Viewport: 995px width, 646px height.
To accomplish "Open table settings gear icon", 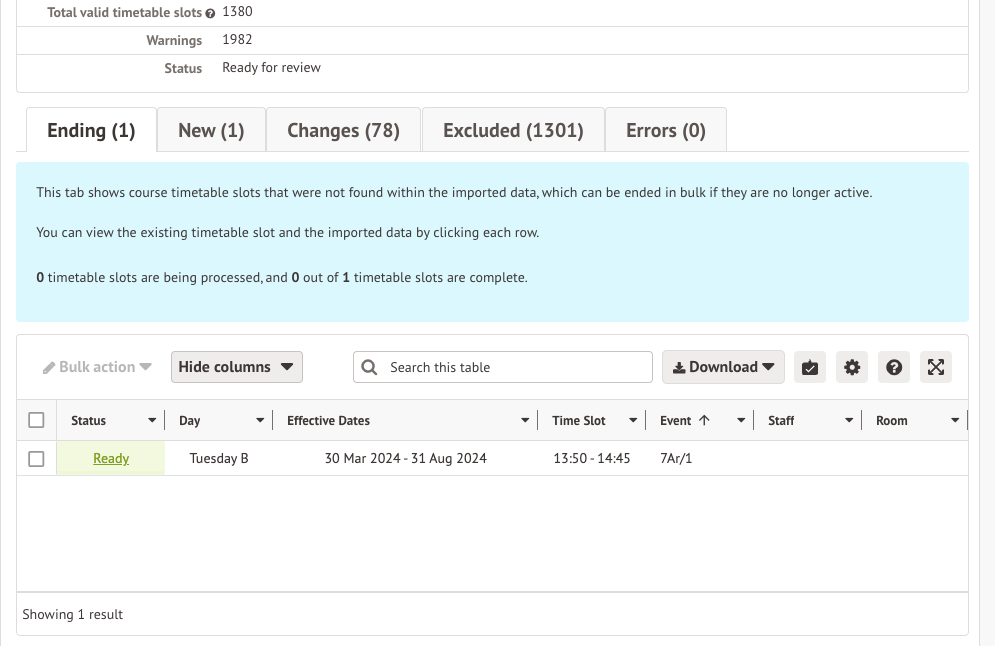I will click(x=852, y=367).
